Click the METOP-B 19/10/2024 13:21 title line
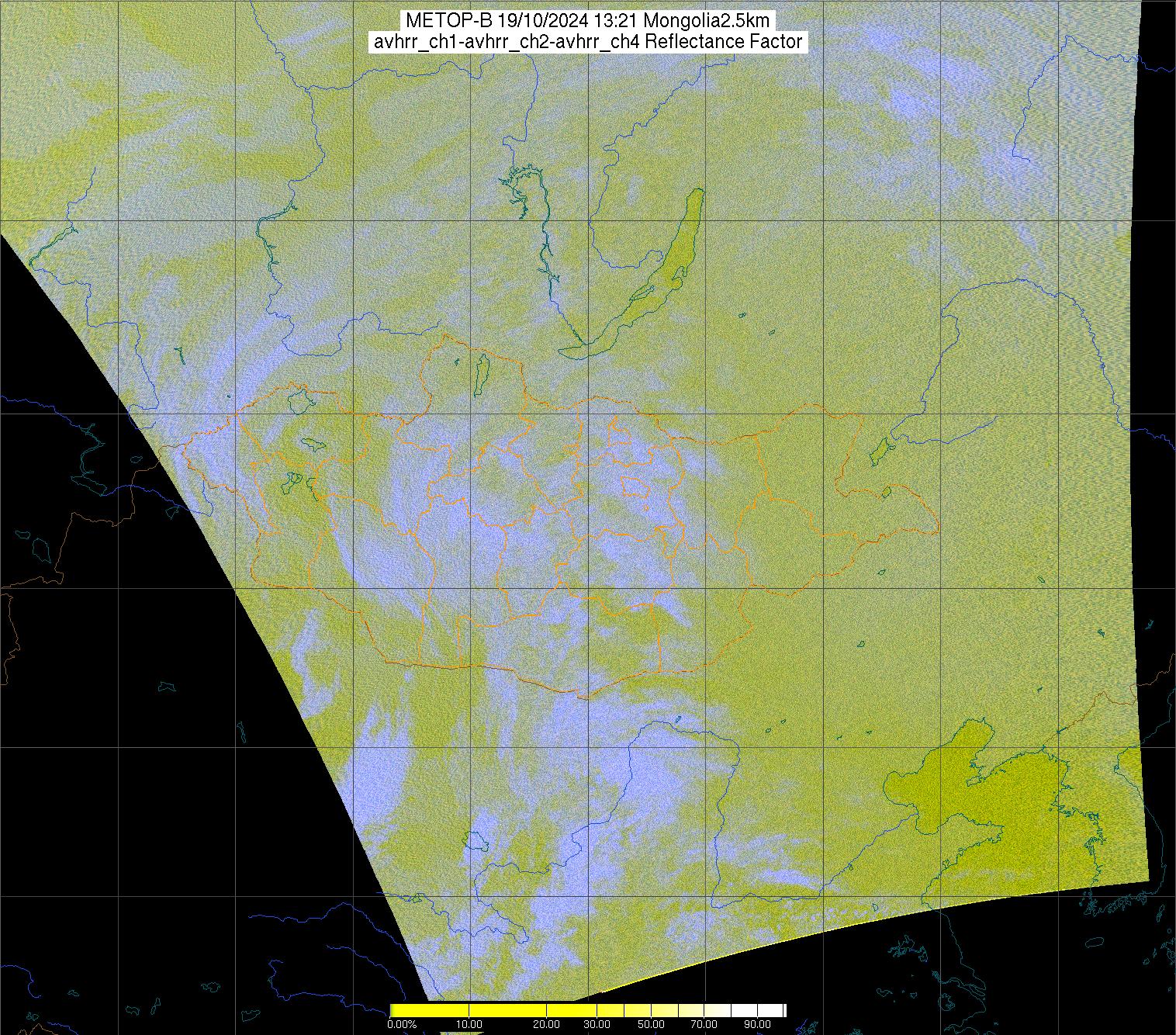 (587, 21)
